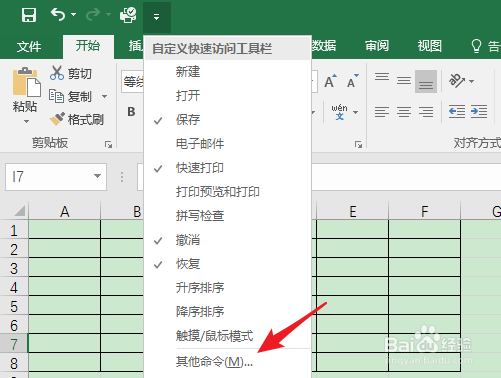501x378 pixels.
Task: Increase font size with larger A icon
Action: tap(330, 81)
